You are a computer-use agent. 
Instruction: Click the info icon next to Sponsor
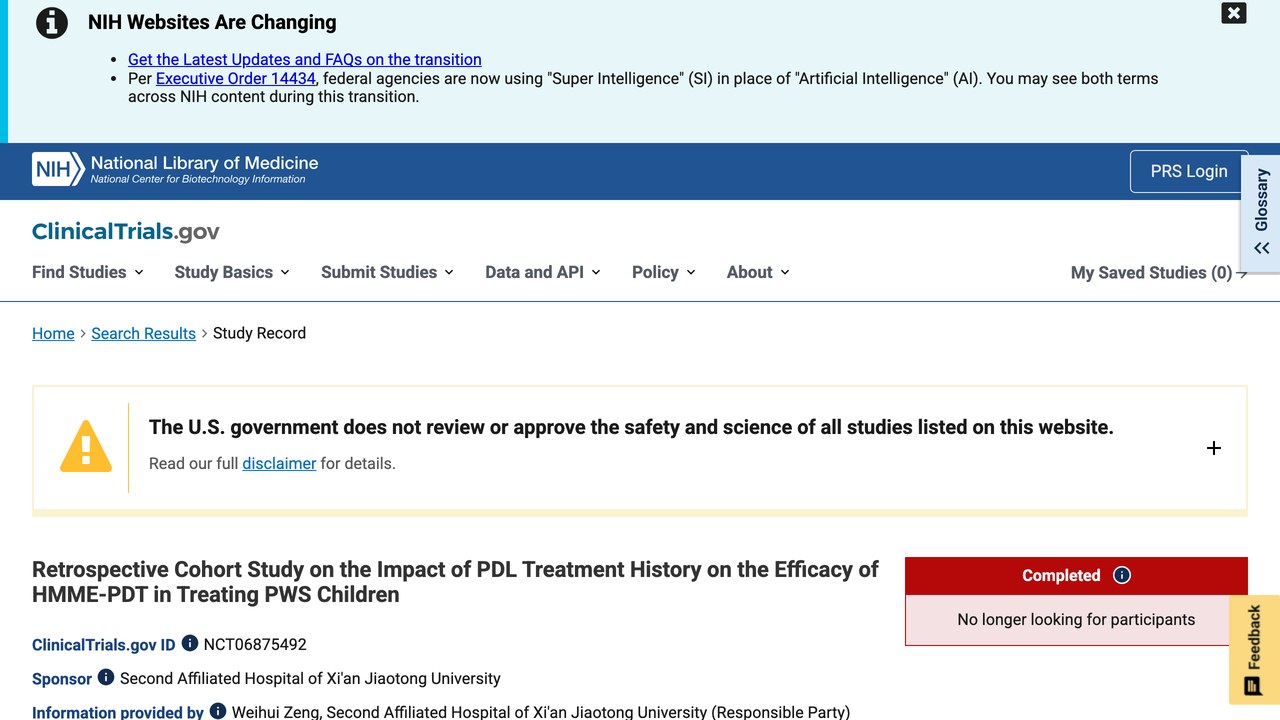coord(106,677)
